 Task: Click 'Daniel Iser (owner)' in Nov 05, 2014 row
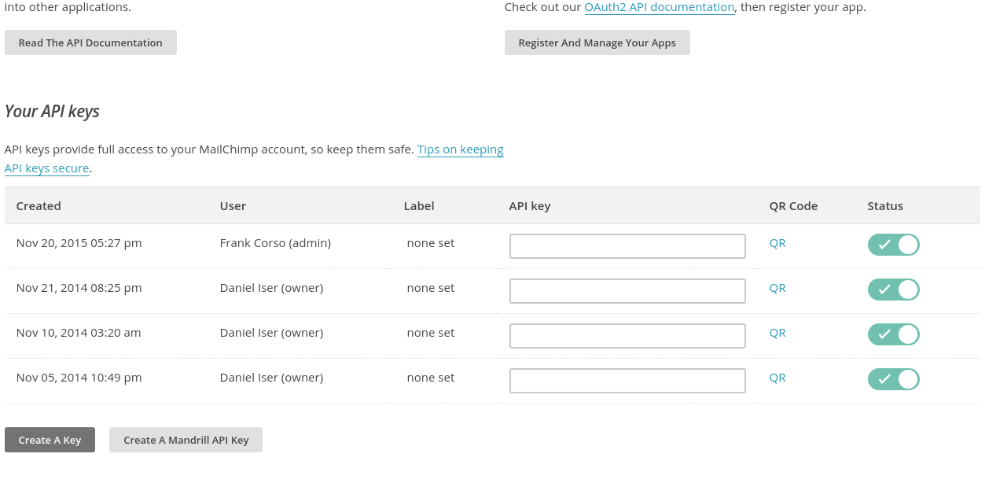click(272, 377)
